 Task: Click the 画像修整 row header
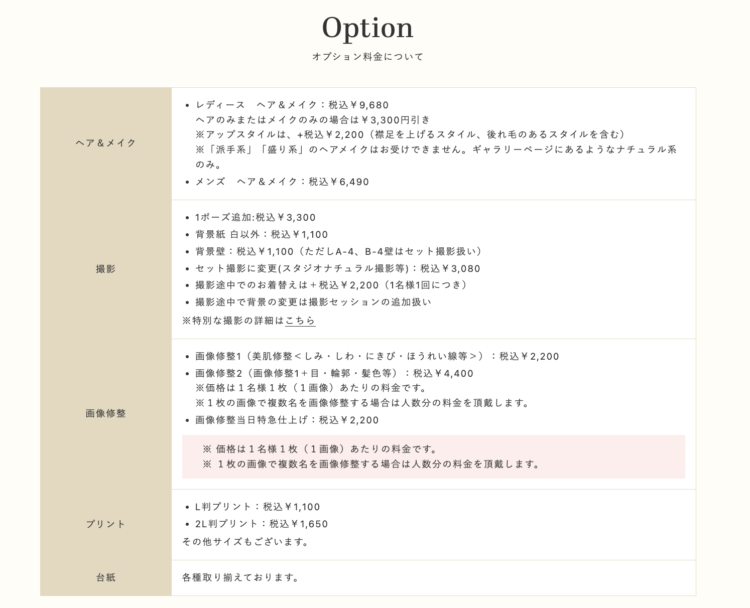(106, 413)
